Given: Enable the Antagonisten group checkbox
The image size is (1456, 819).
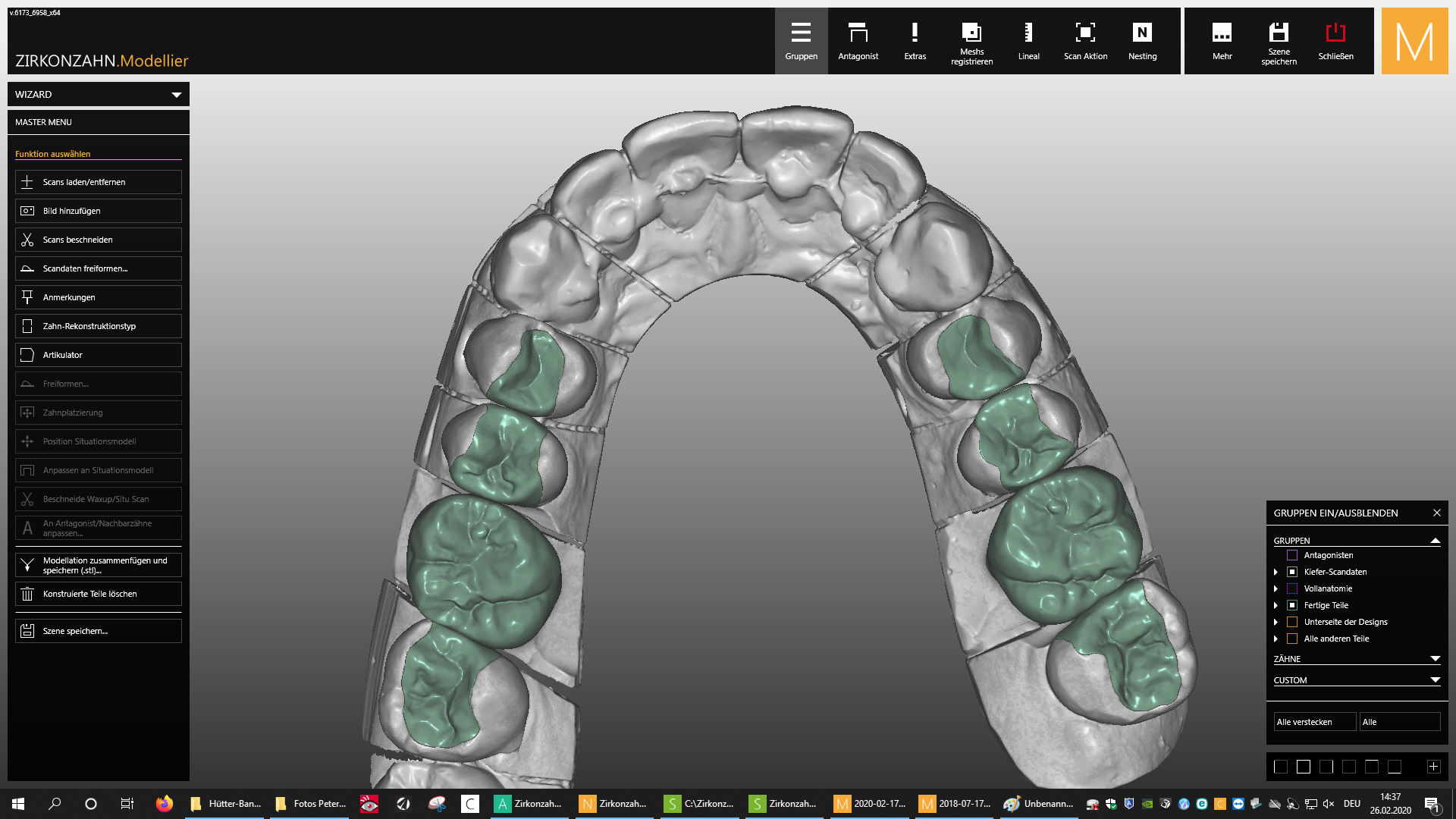Looking at the screenshot, I should point(1292,555).
